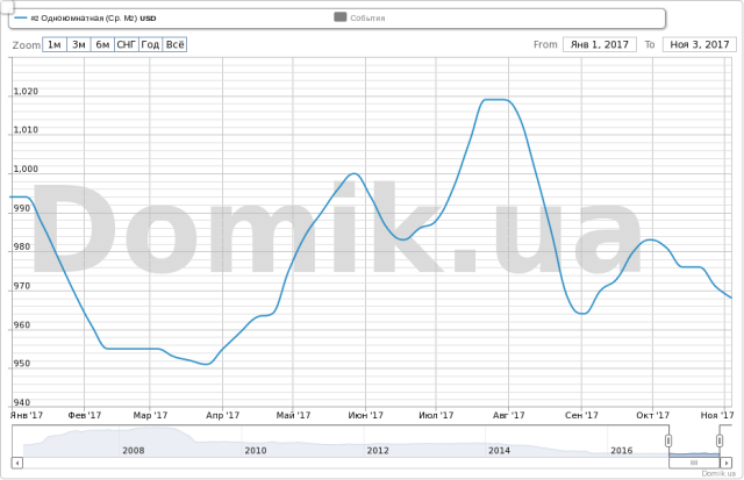Click the 990 y-axis value
Screen dimensions: 744x480
pyautogui.click(x=22, y=208)
